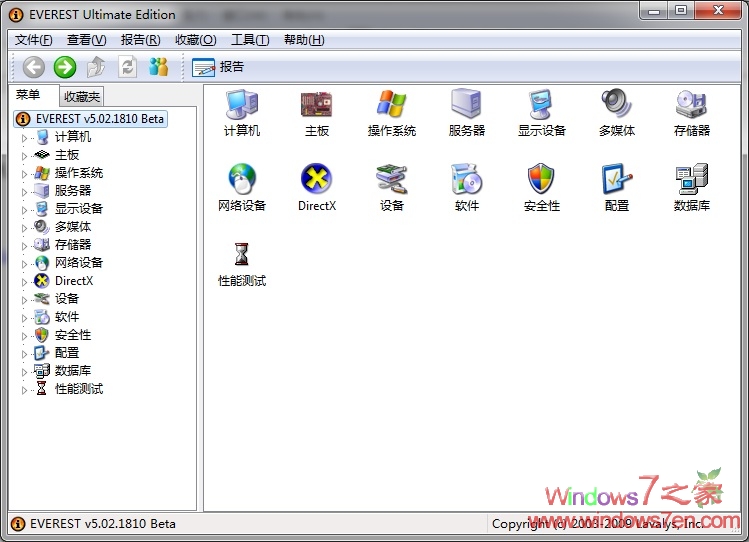Select 网络设备 in the left tree
Image resolution: width=749 pixels, height=542 pixels.
coord(79,263)
